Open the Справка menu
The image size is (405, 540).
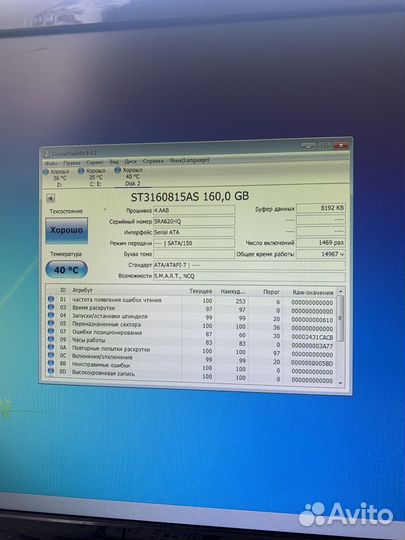(153, 161)
